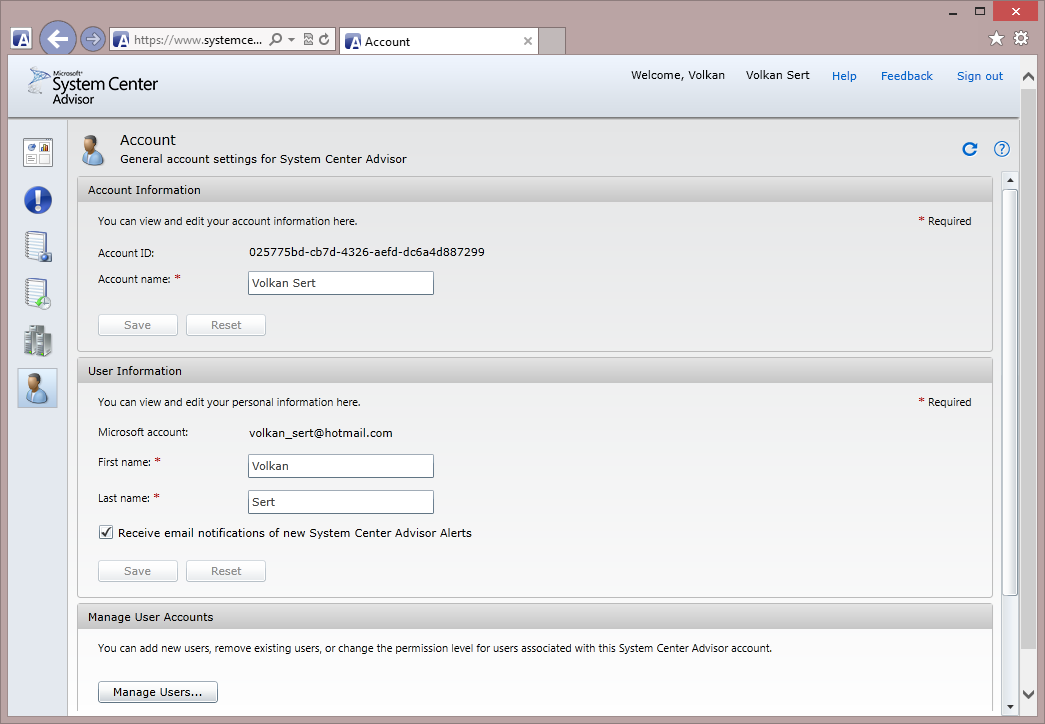
Task: Switch to the Account browser tab
Action: tap(439, 41)
